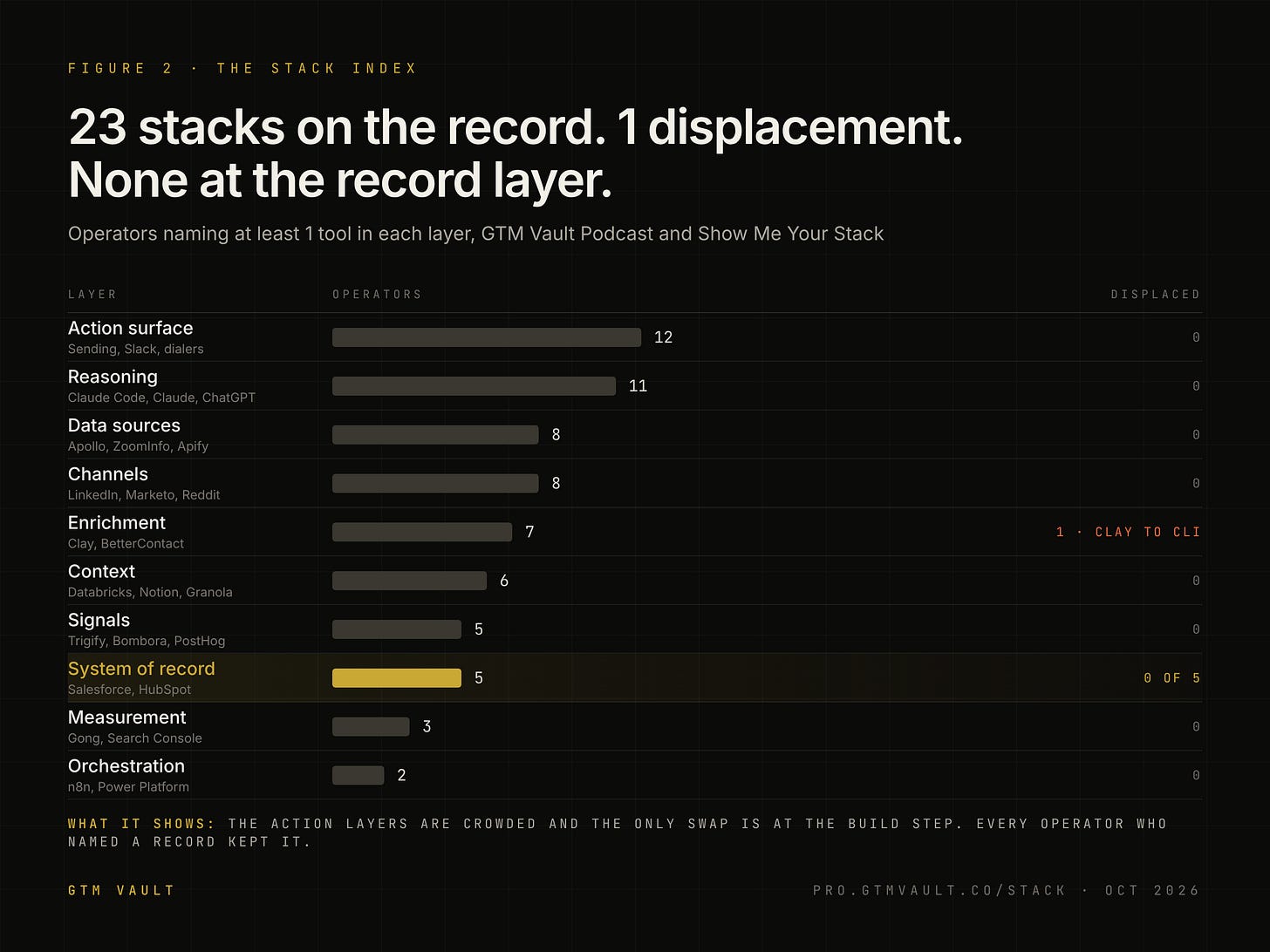Screen dimensions: 1270x952
Task: Click the 'Data sources' layer label
Action: click(124, 425)
